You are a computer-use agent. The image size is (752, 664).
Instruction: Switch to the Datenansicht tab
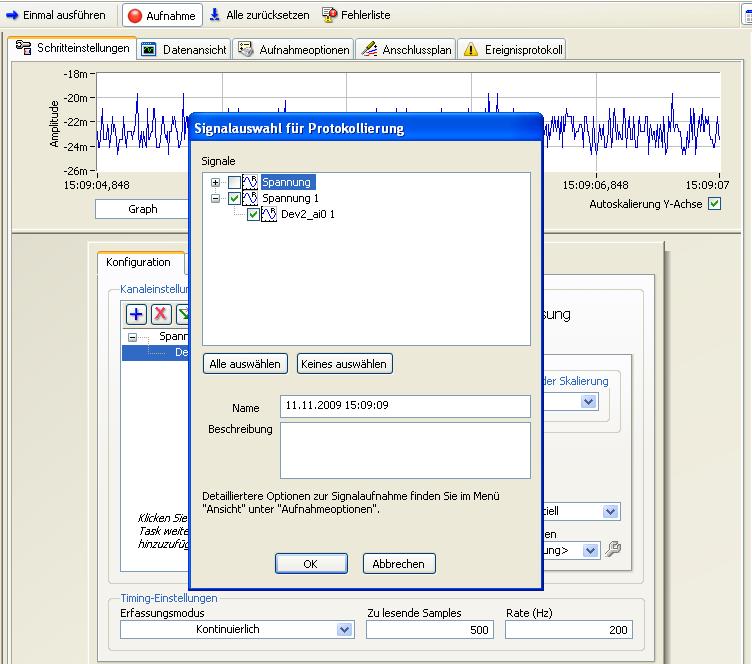click(185, 50)
